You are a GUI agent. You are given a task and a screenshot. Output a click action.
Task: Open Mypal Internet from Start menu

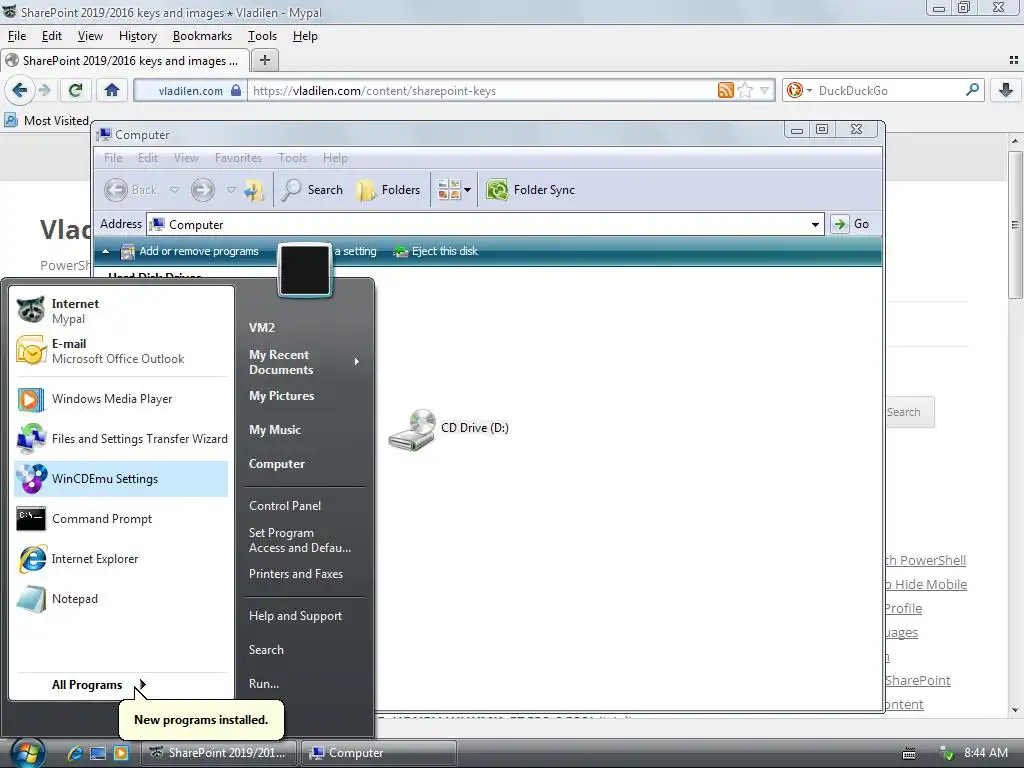pos(121,311)
